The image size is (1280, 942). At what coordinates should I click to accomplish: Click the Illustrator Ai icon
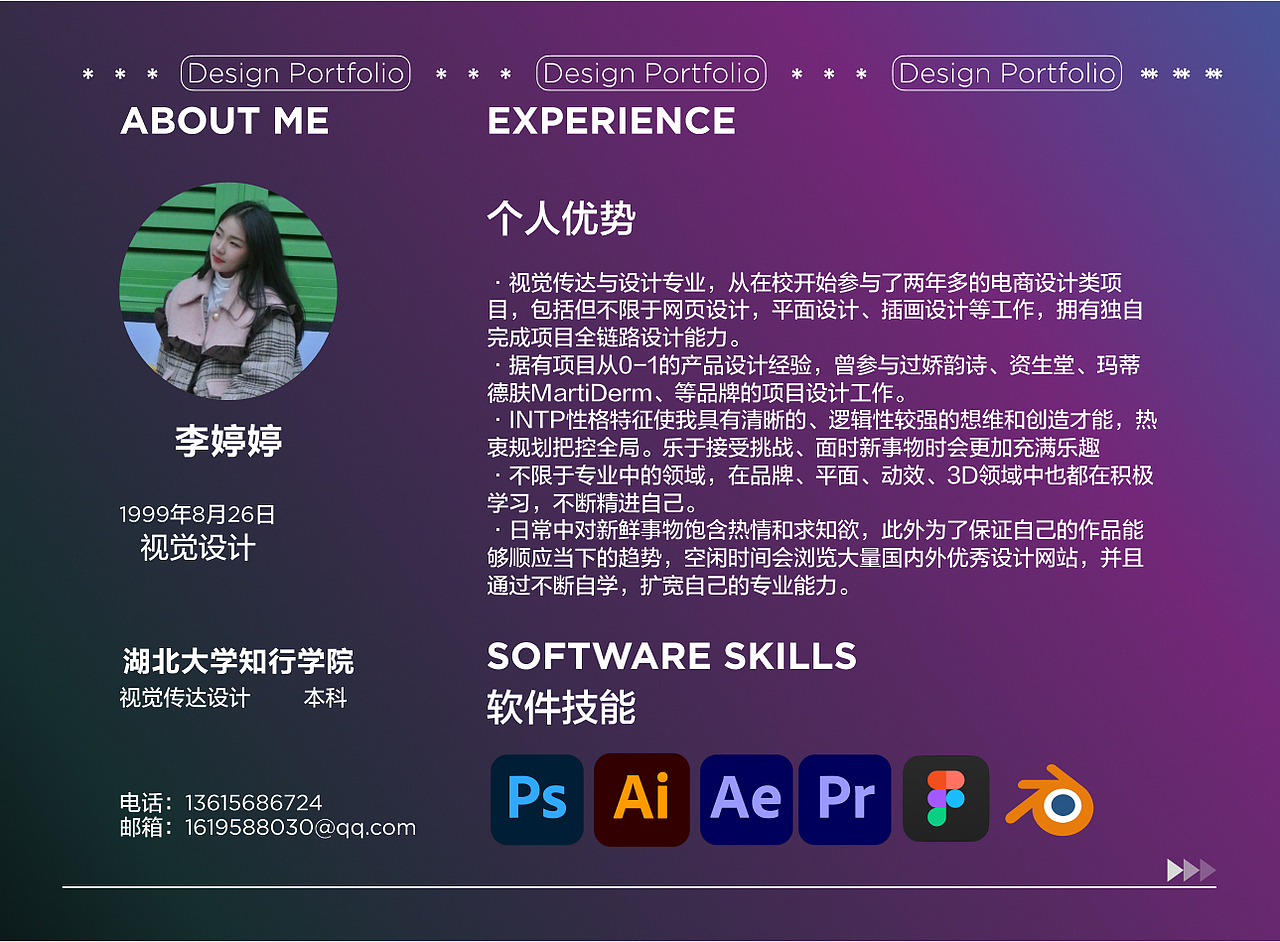click(642, 799)
